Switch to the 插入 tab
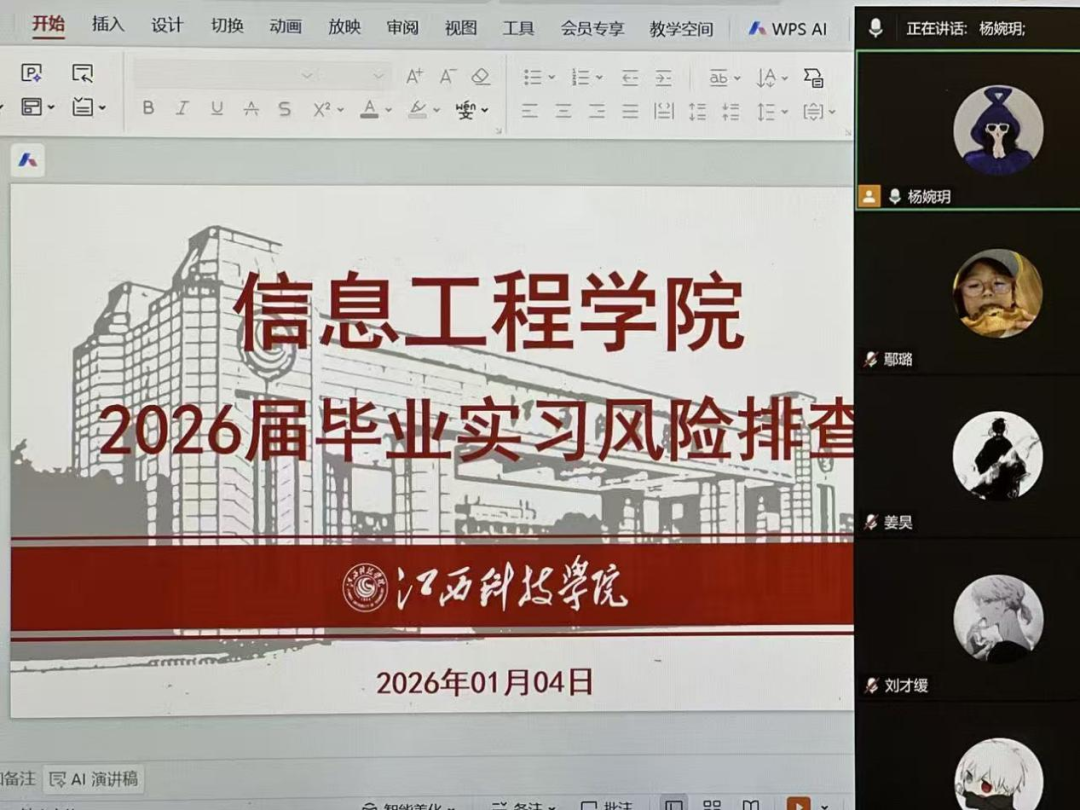The image size is (1080, 810). [x=108, y=25]
